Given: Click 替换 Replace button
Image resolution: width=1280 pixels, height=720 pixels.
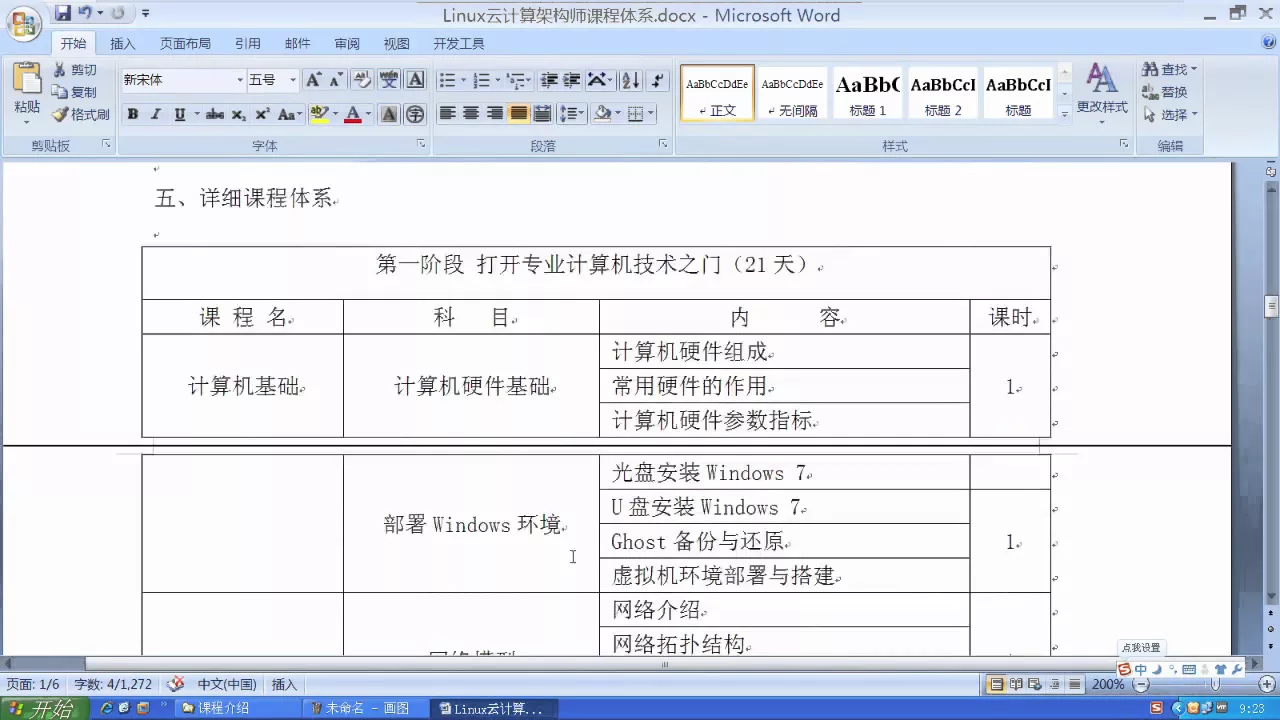Looking at the screenshot, I should click(x=1165, y=92).
